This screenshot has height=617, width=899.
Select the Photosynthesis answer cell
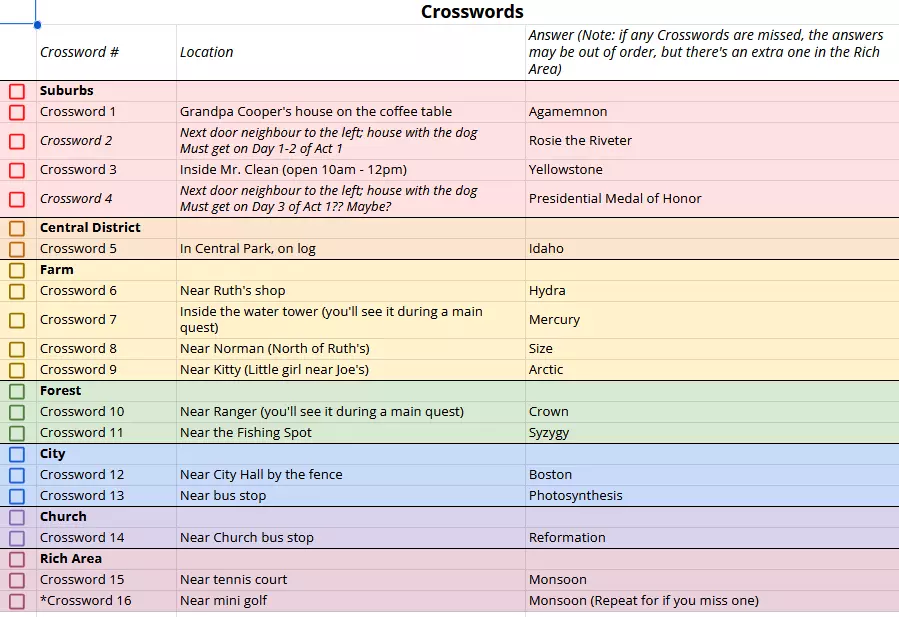pyautogui.click(x=711, y=496)
